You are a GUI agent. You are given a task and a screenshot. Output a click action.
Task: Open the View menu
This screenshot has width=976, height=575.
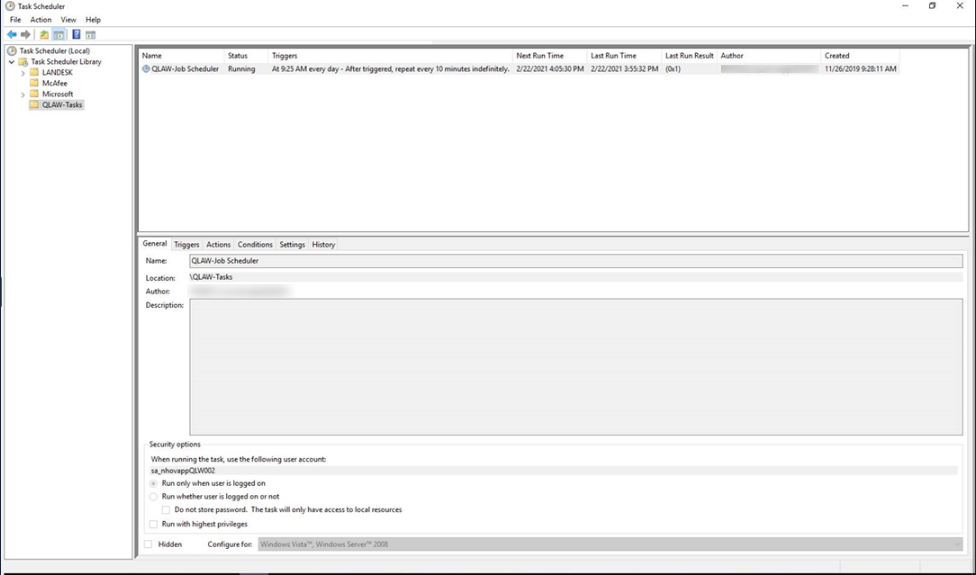click(x=68, y=20)
